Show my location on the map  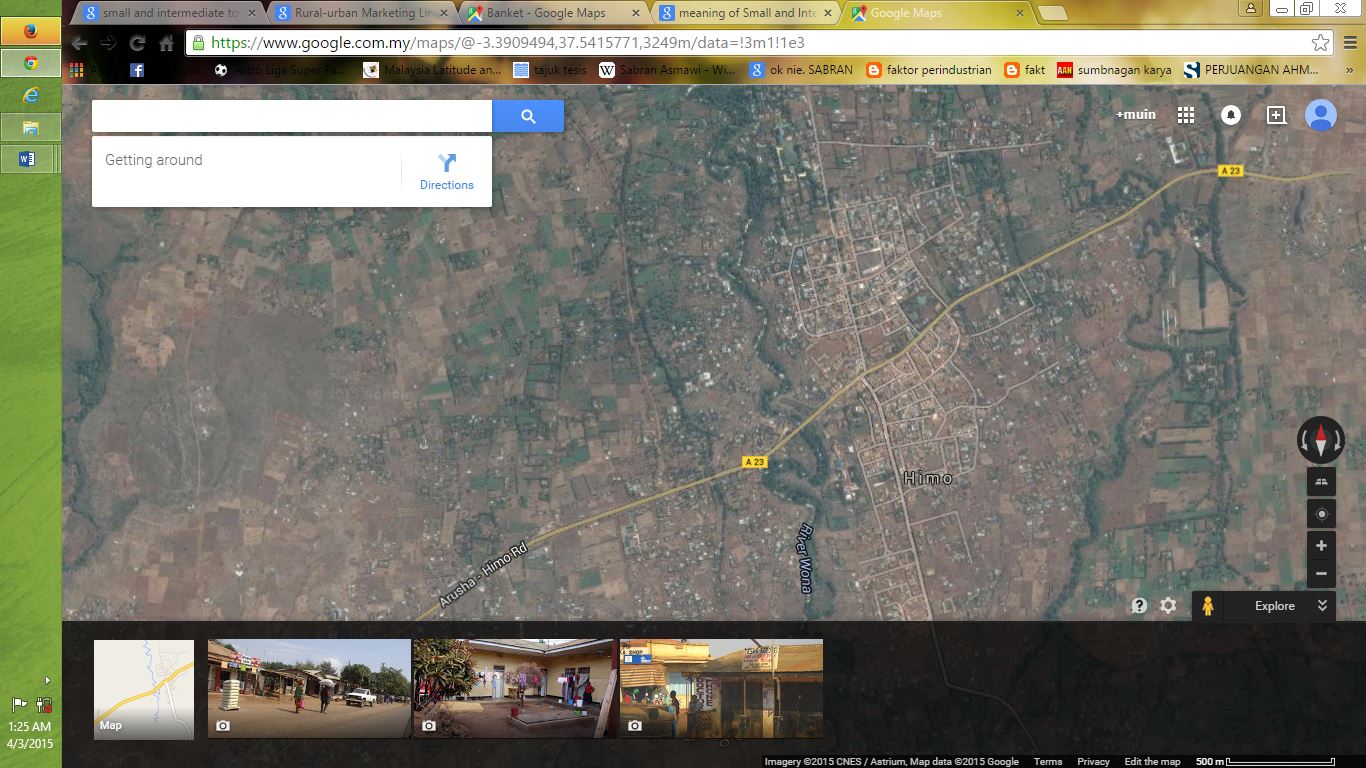click(x=1321, y=514)
